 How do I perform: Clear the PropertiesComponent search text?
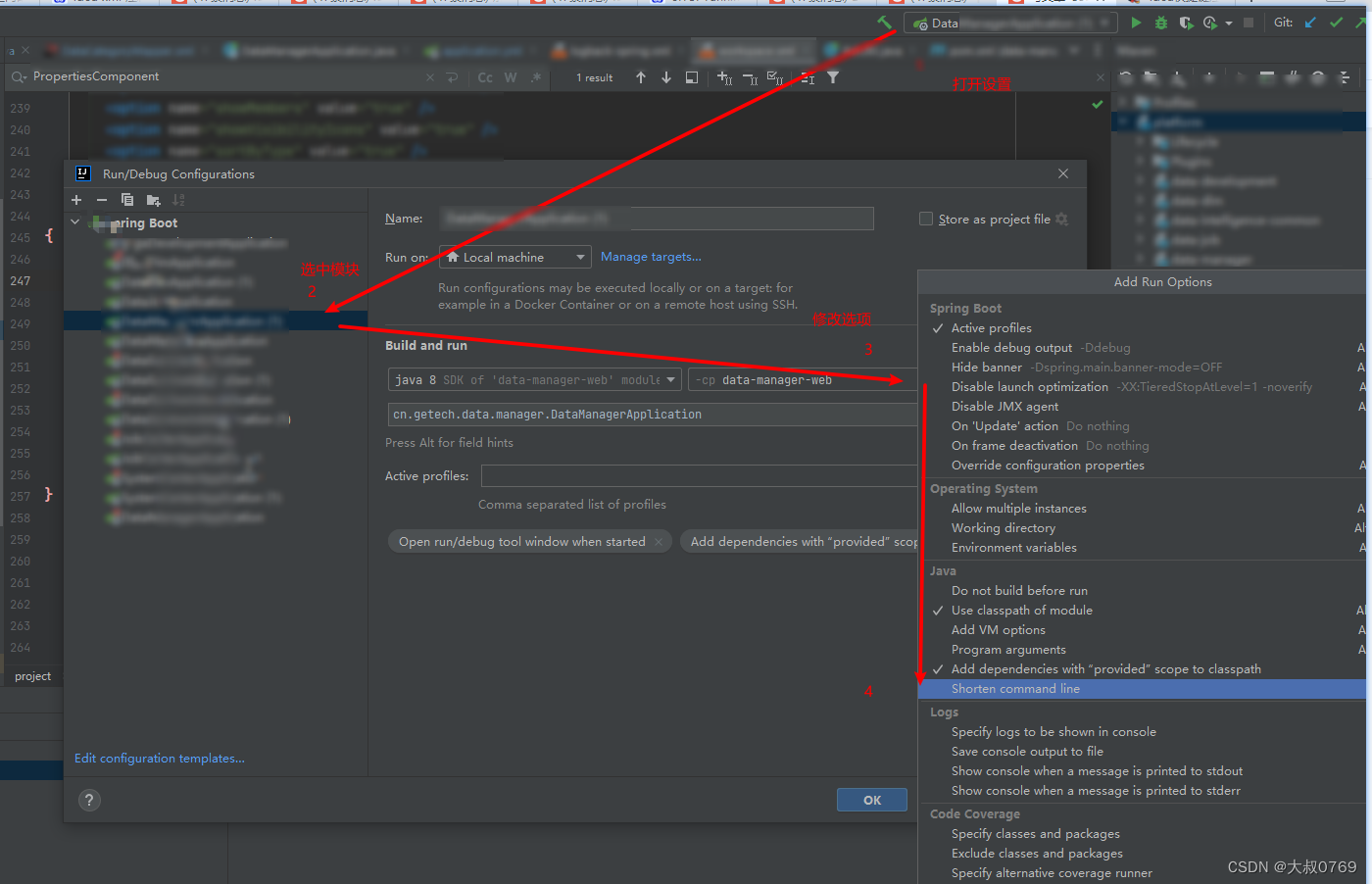coord(430,77)
